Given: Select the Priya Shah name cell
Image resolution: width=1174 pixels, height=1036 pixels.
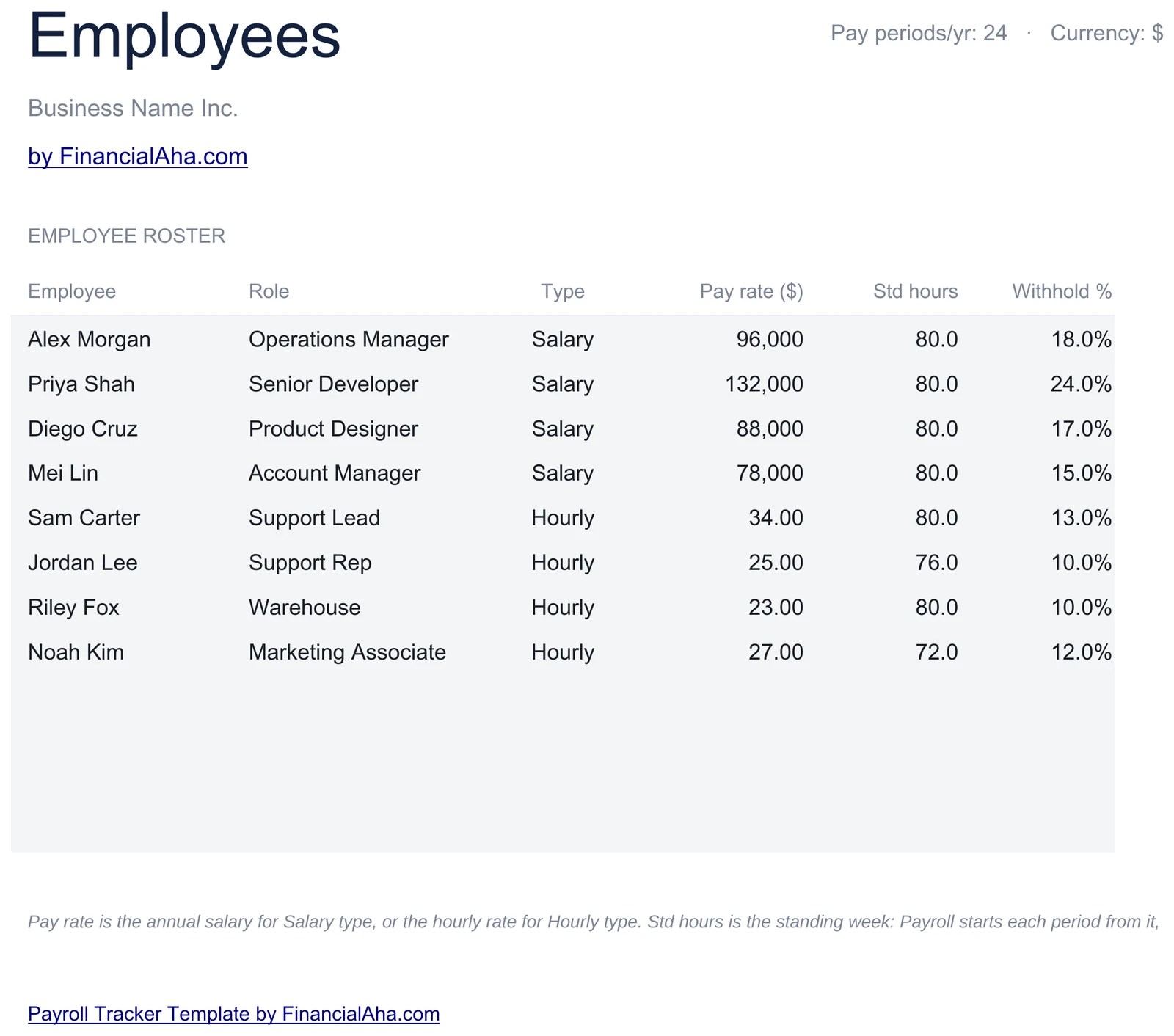Looking at the screenshot, I should tap(81, 384).
